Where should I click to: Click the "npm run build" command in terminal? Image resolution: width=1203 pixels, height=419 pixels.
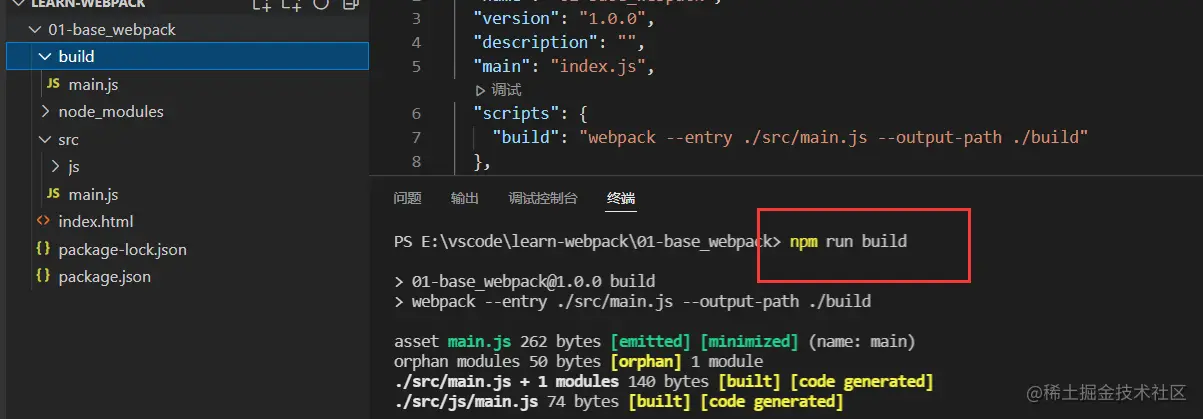pos(848,242)
